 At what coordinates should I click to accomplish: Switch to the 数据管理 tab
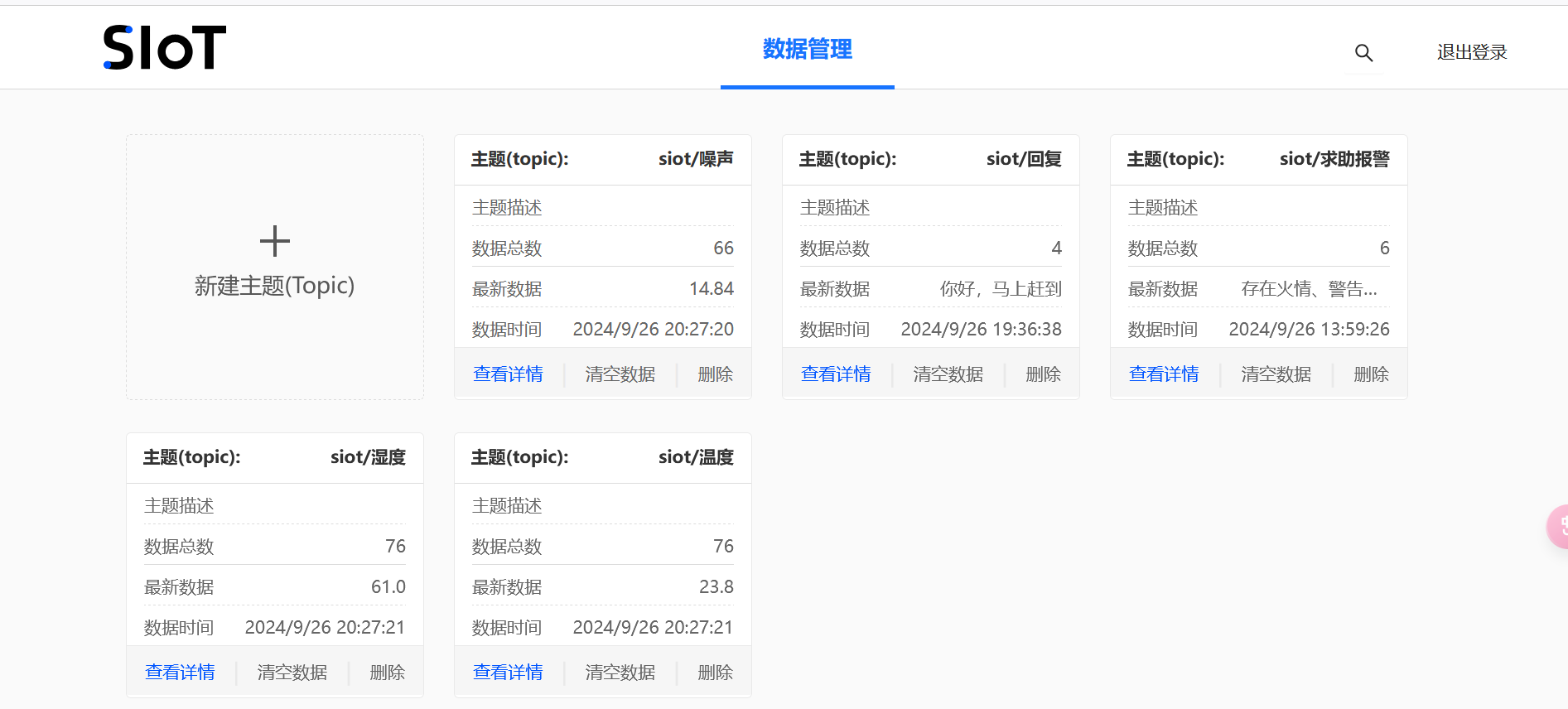click(808, 50)
